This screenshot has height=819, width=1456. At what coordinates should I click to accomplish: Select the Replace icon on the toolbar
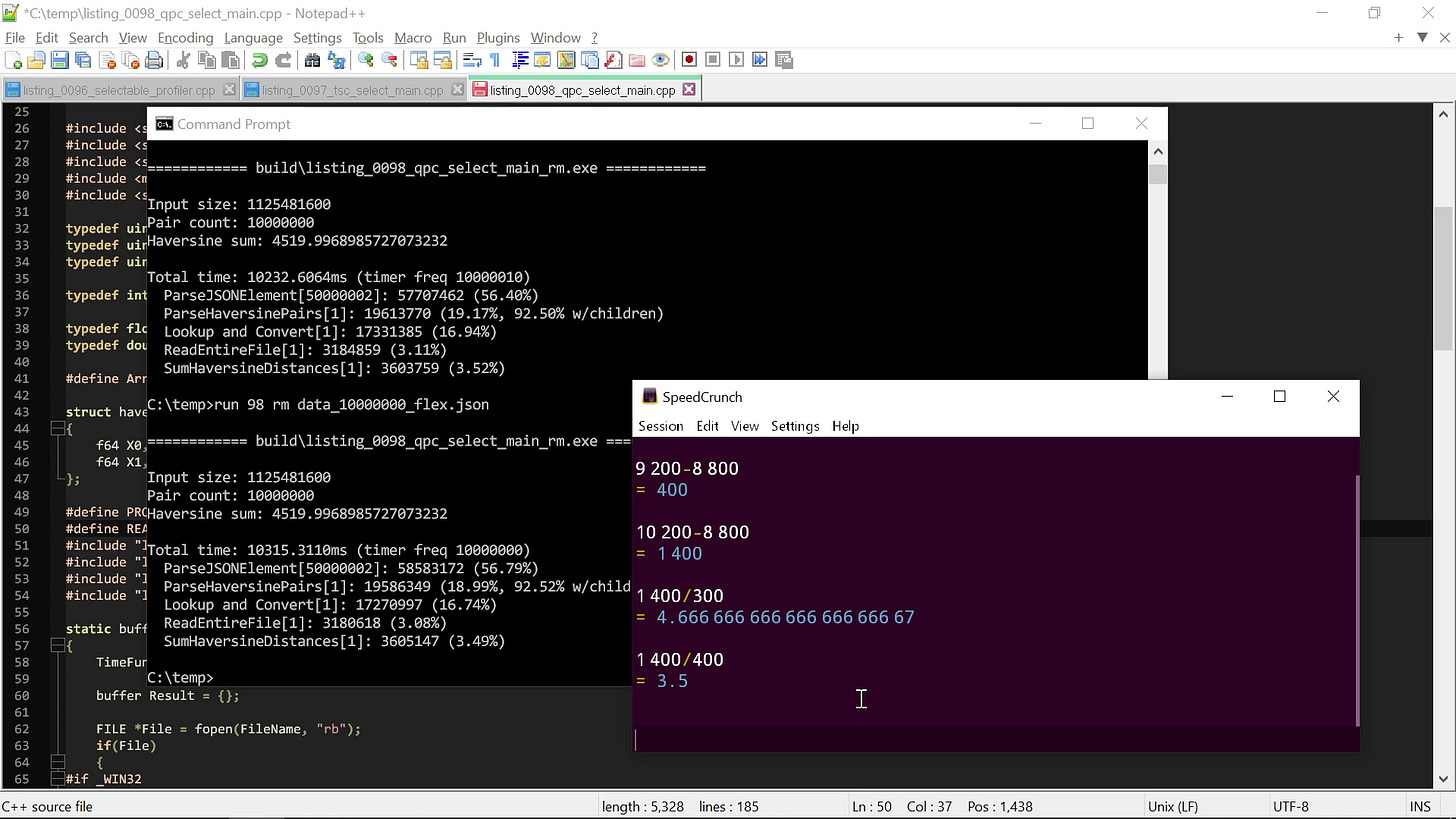[337, 60]
